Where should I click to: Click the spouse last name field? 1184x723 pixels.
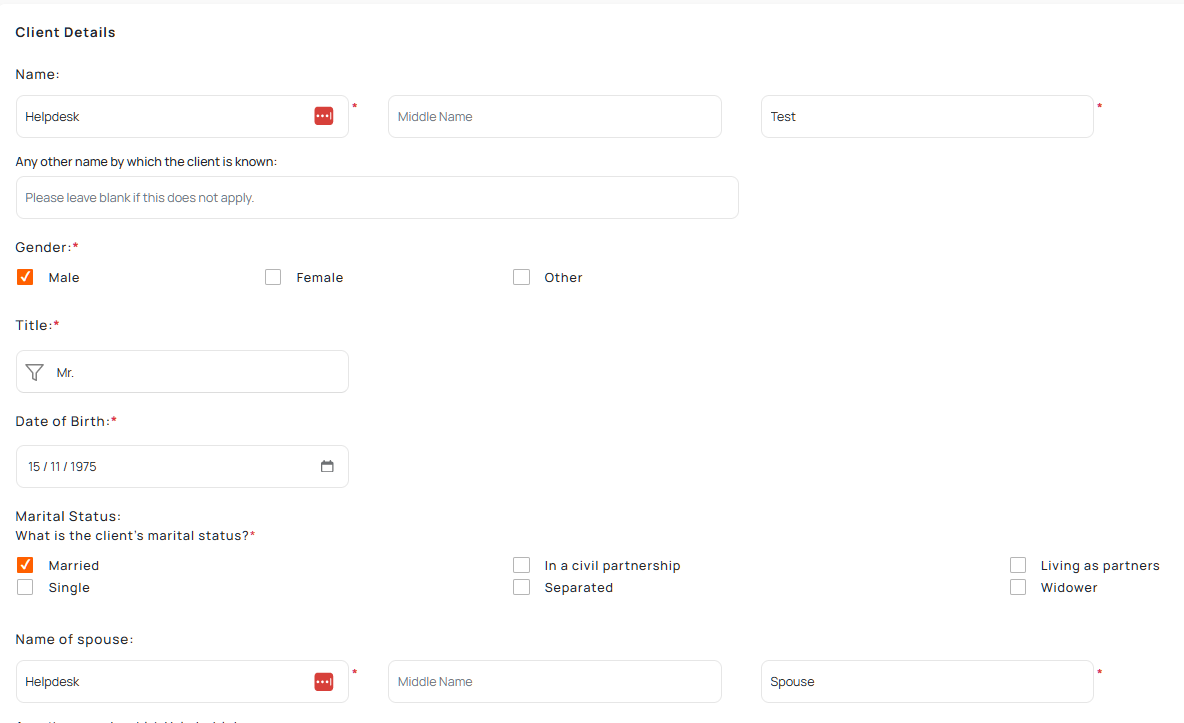pos(926,681)
